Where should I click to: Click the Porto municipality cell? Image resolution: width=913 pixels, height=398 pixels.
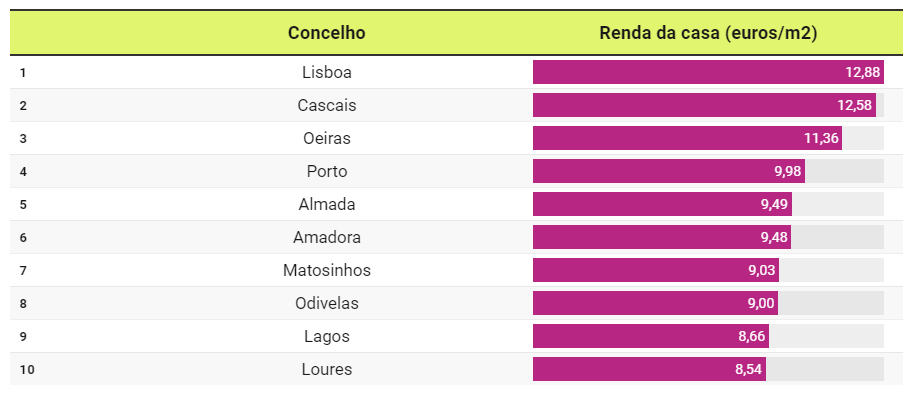point(327,172)
